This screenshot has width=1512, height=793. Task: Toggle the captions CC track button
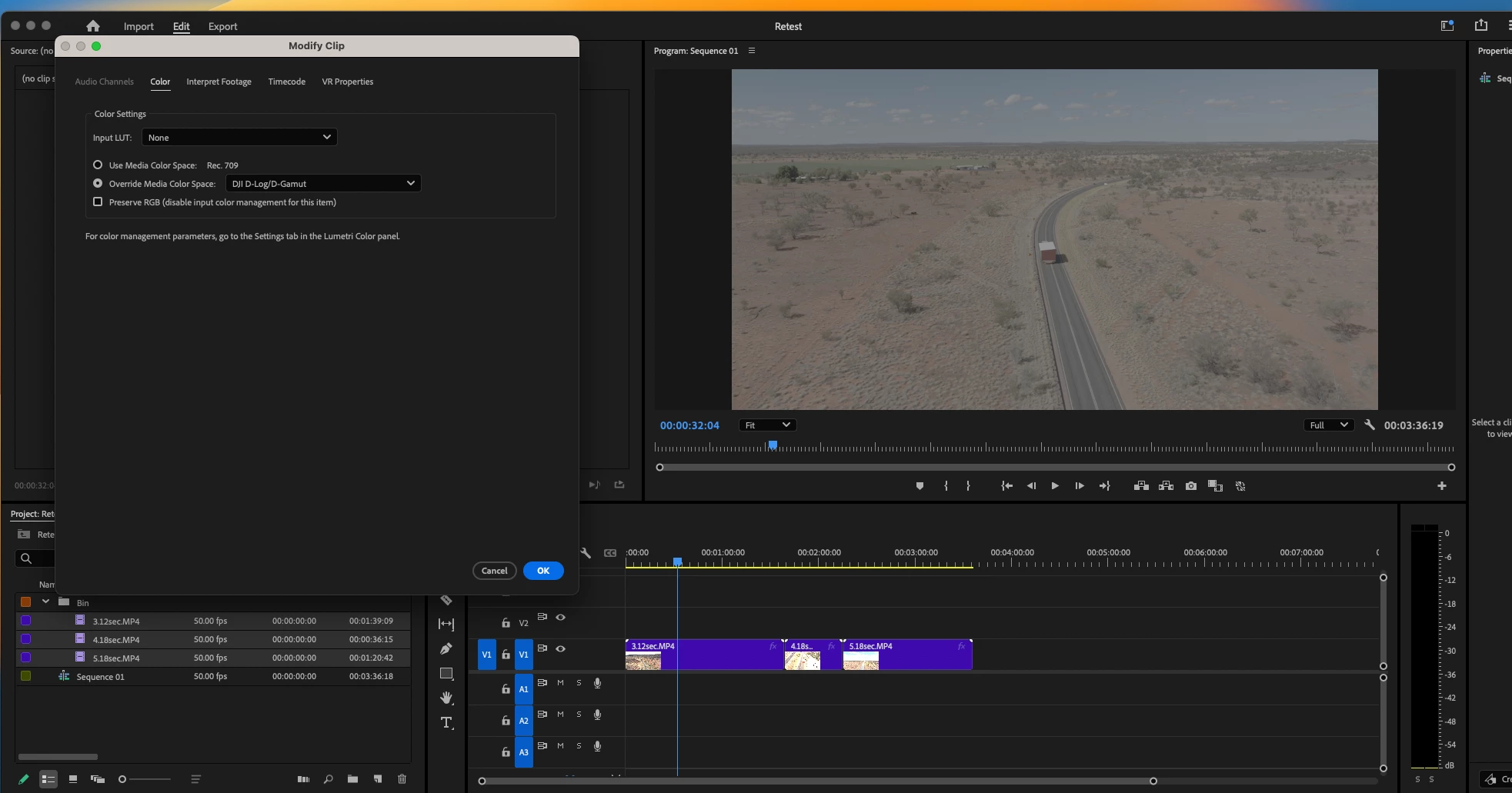pos(610,552)
